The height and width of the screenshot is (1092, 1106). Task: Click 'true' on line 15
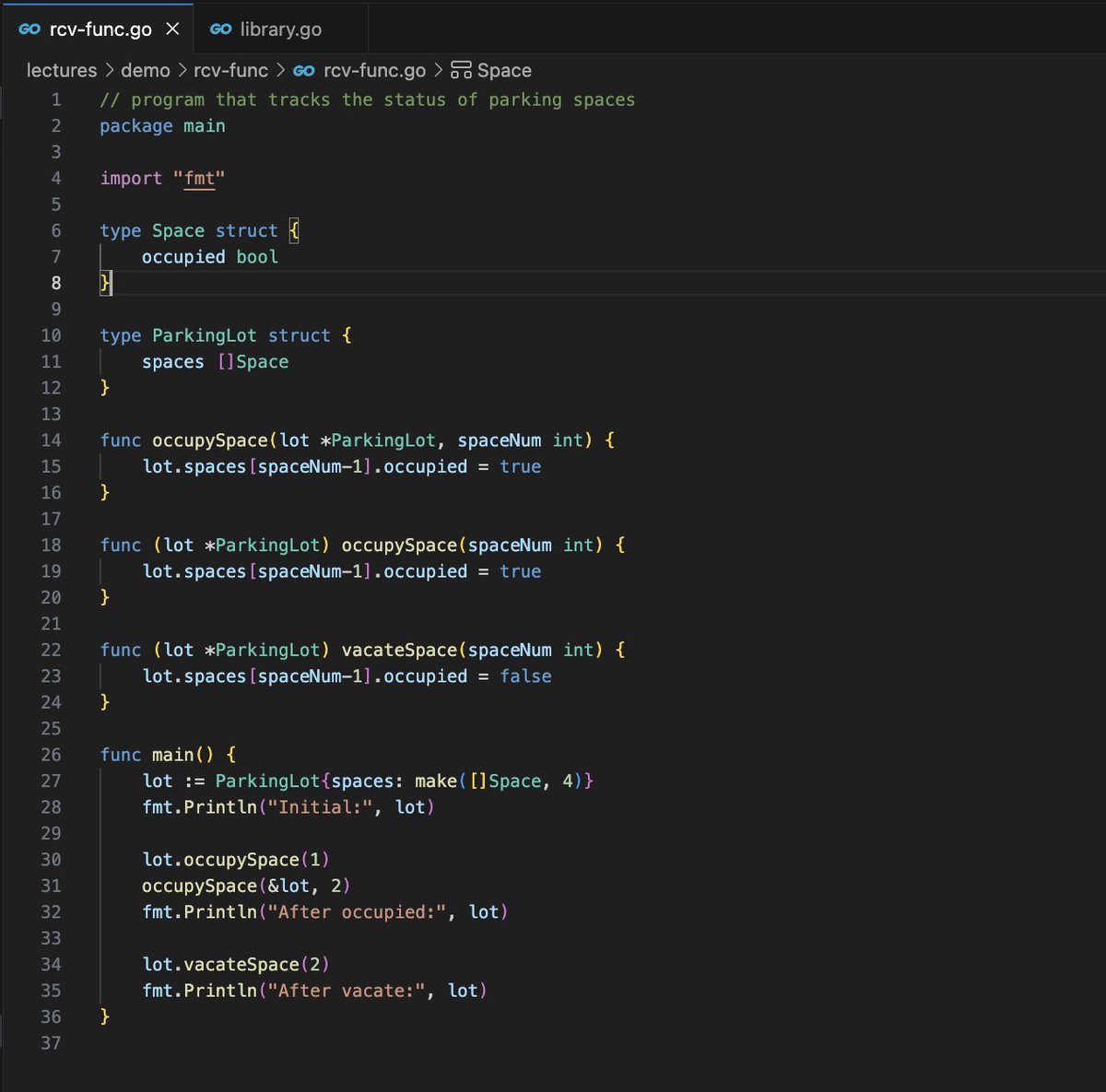[x=521, y=467]
